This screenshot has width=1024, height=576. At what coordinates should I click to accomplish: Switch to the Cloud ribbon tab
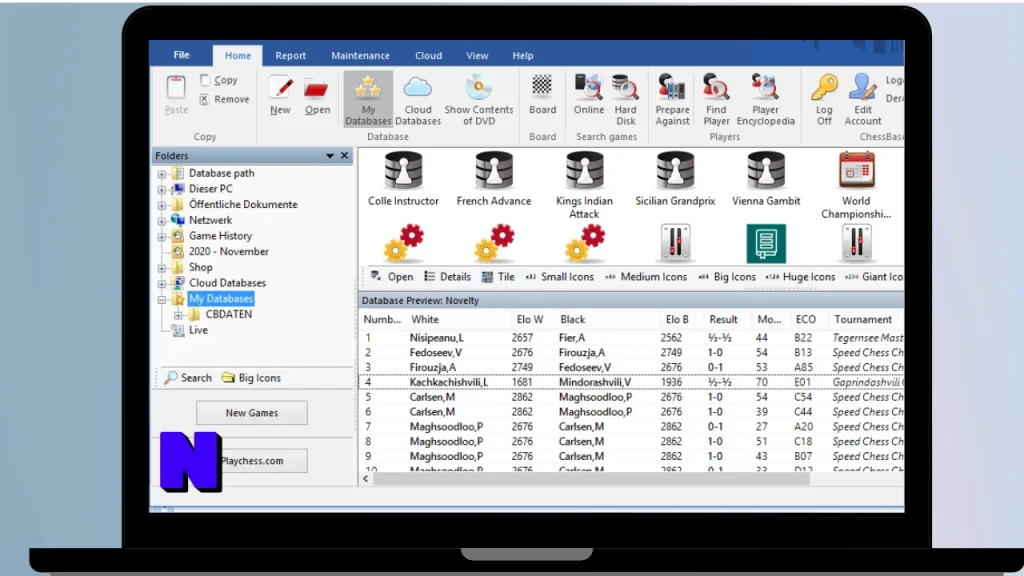[x=428, y=56]
